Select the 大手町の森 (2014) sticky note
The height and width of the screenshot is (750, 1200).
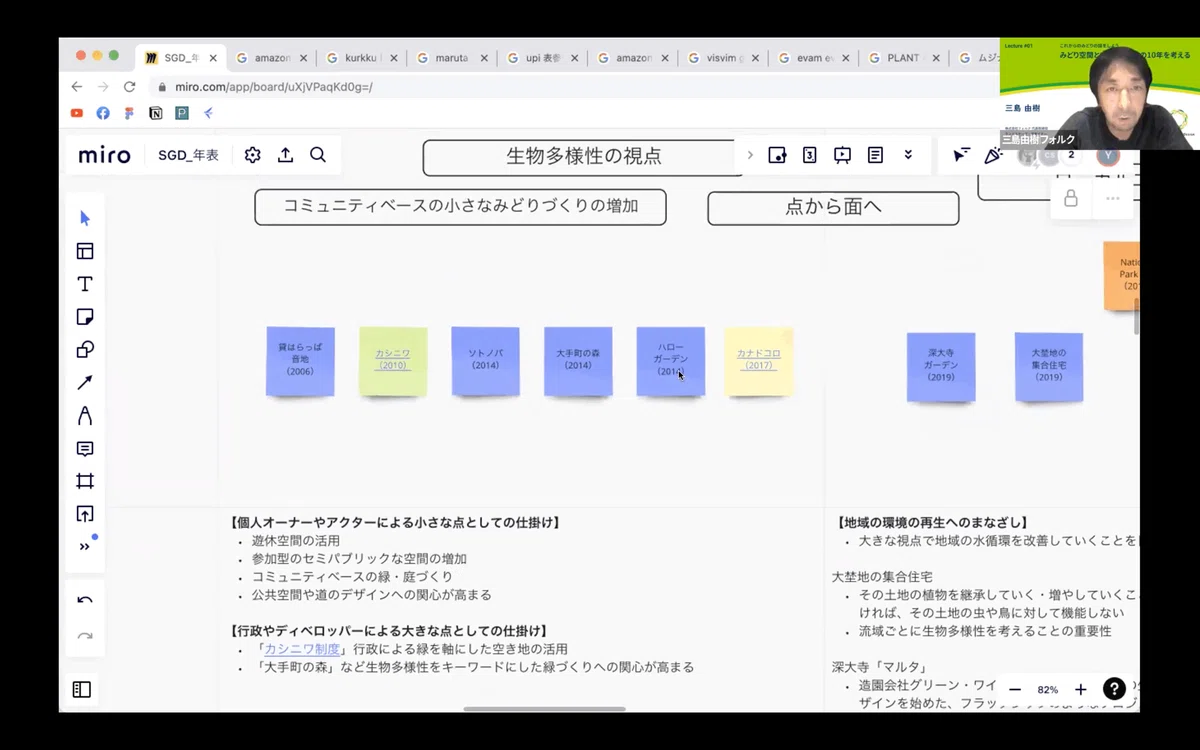tap(578, 361)
